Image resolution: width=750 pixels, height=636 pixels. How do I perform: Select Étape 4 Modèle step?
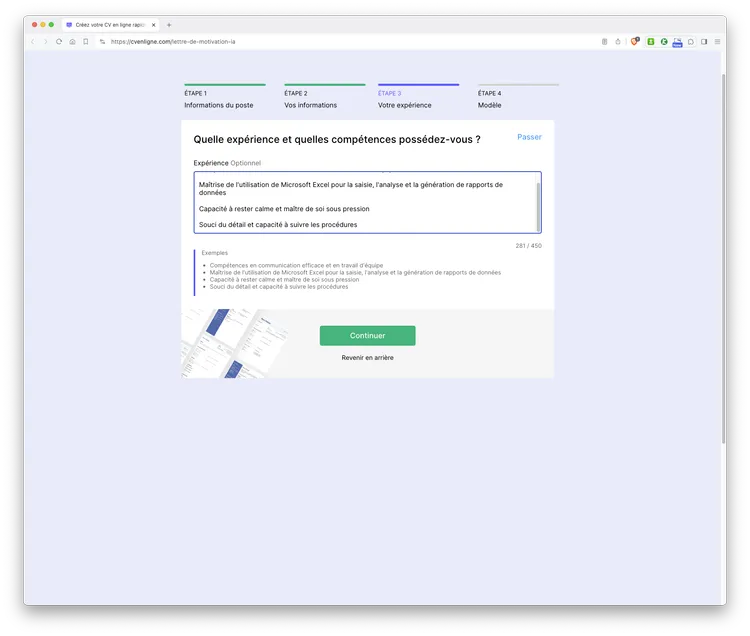(x=518, y=97)
